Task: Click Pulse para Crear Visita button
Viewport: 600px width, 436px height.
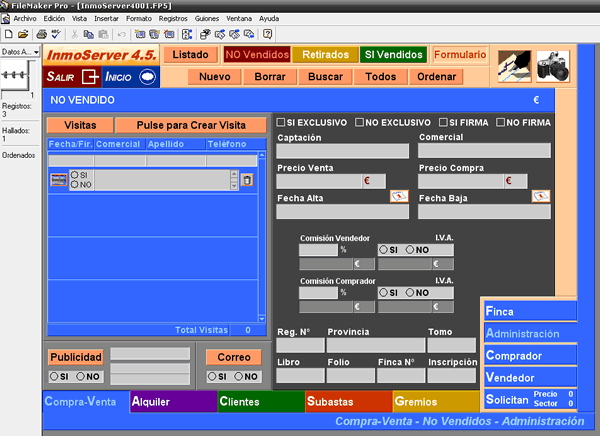Action: click(x=191, y=125)
